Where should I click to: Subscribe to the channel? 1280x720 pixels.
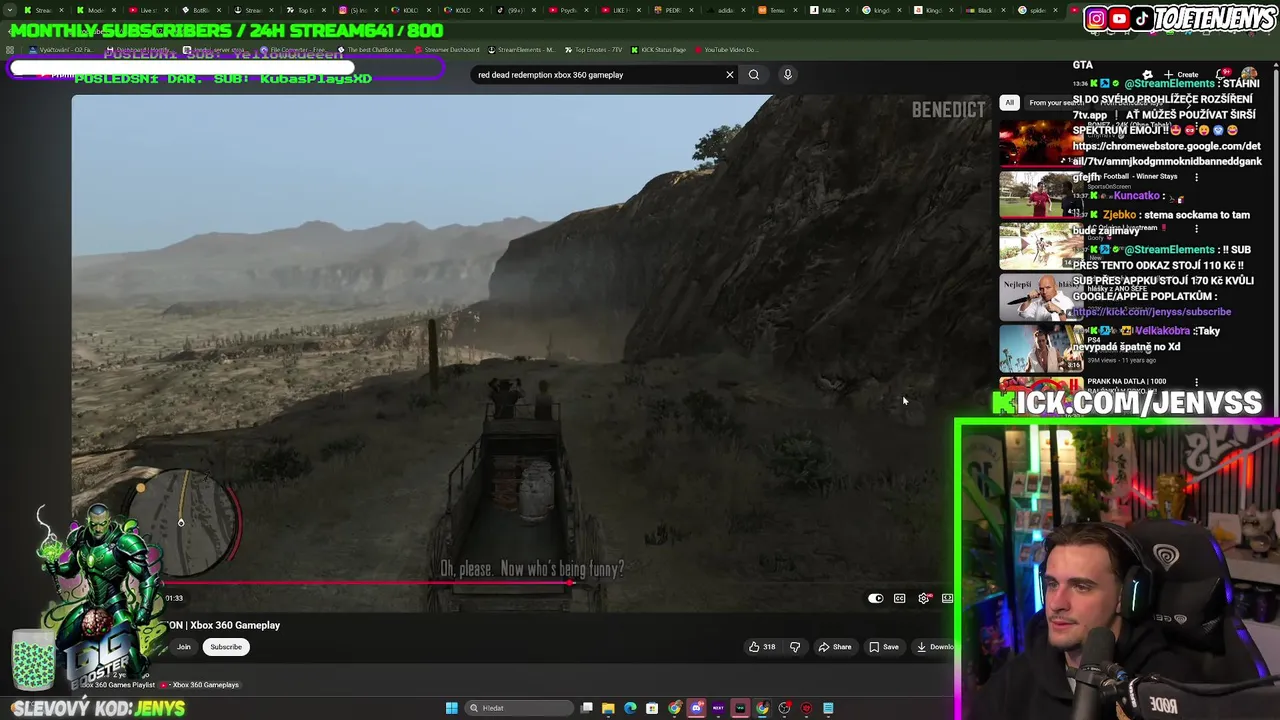tap(226, 647)
